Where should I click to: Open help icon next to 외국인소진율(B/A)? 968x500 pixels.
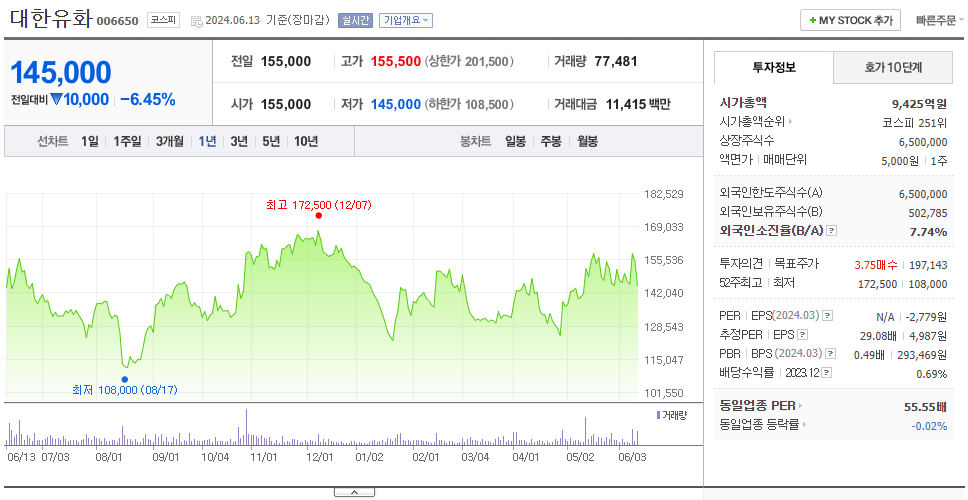[832, 231]
